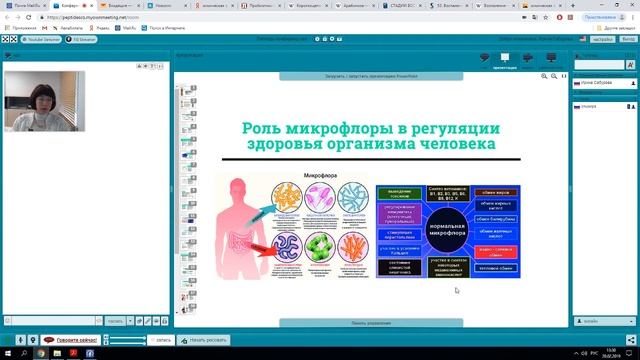Open the red PDF app on taskbar
Viewport: 640px width, 360px height.
coord(73,353)
